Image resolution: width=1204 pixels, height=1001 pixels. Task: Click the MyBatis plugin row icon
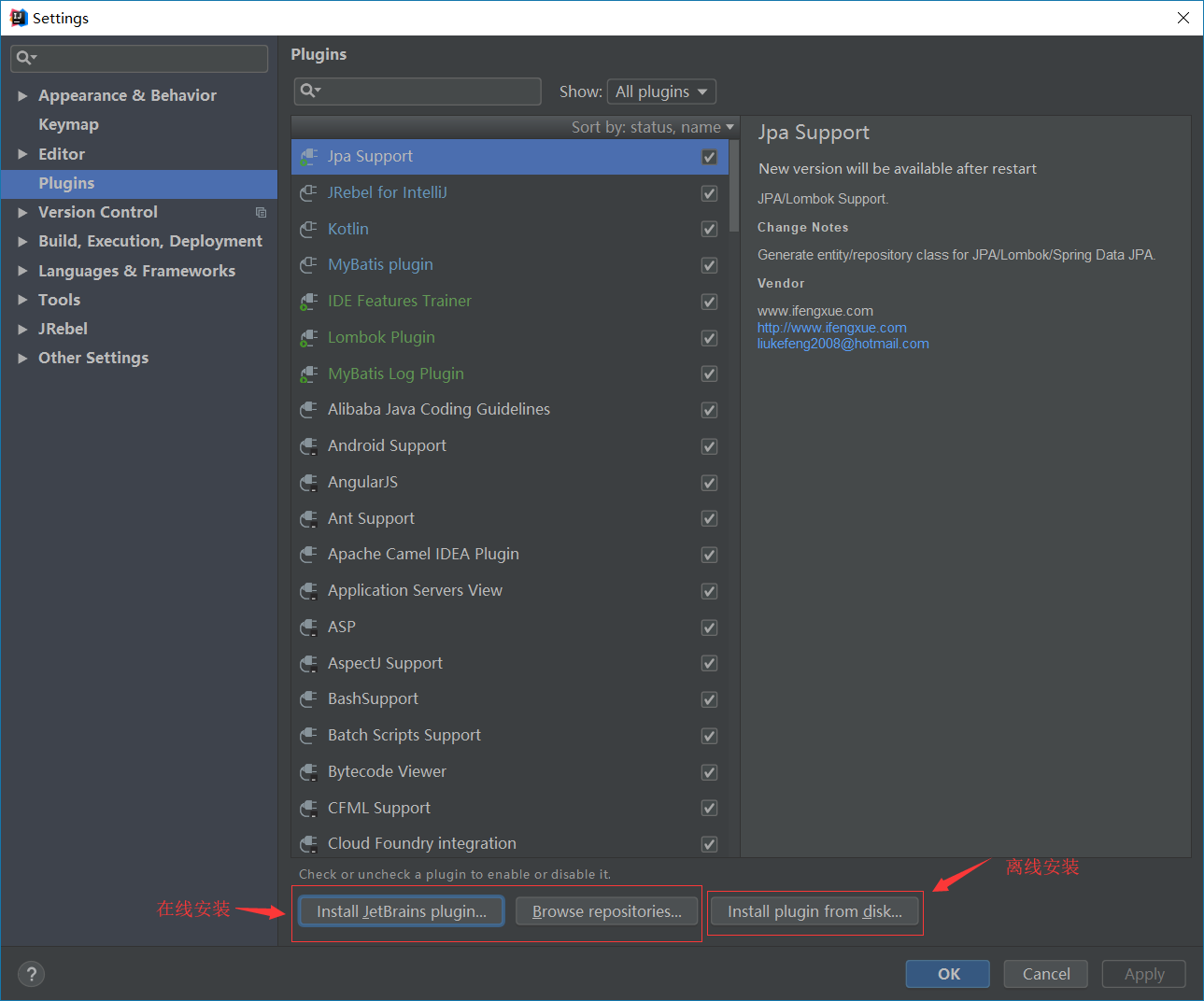pyautogui.click(x=308, y=265)
